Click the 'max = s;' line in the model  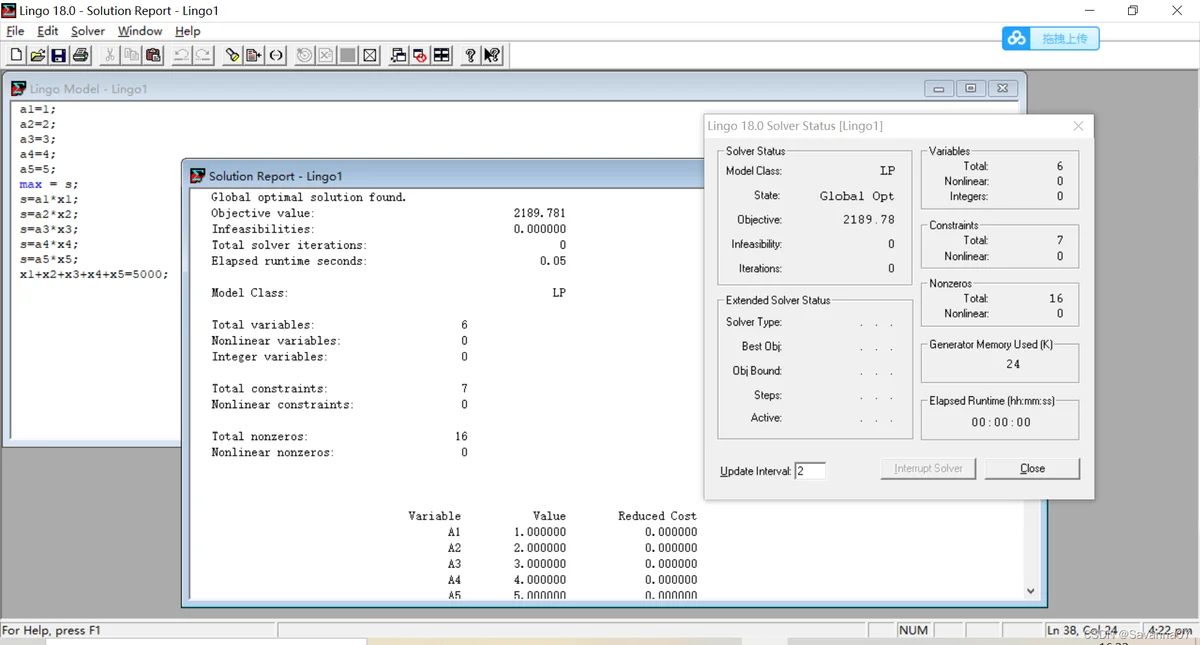click(48, 184)
